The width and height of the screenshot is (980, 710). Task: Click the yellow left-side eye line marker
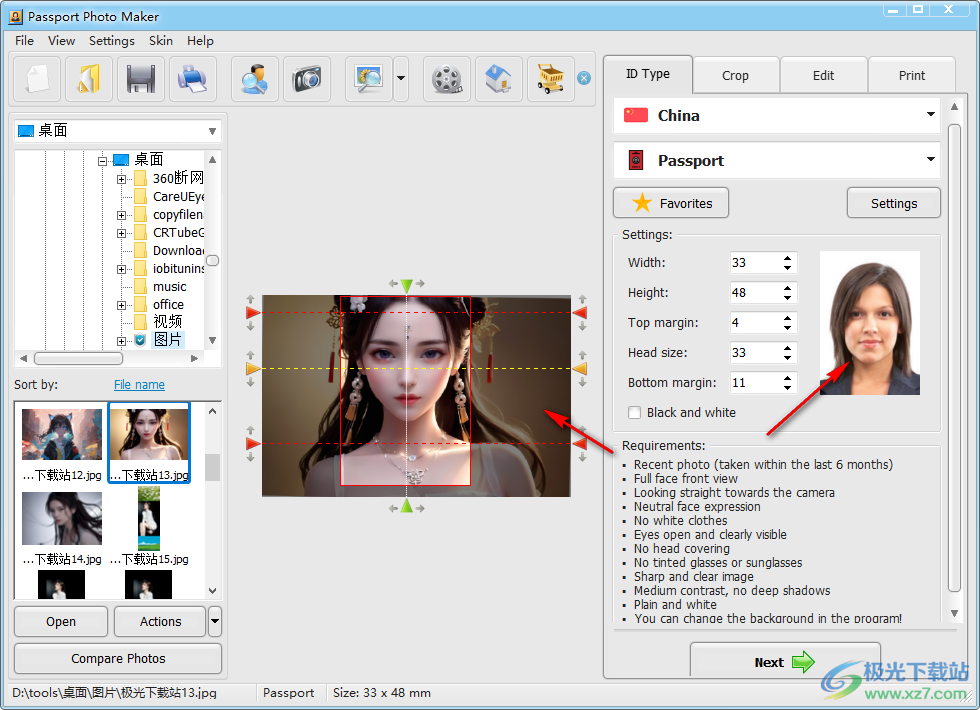(x=252, y=369)
